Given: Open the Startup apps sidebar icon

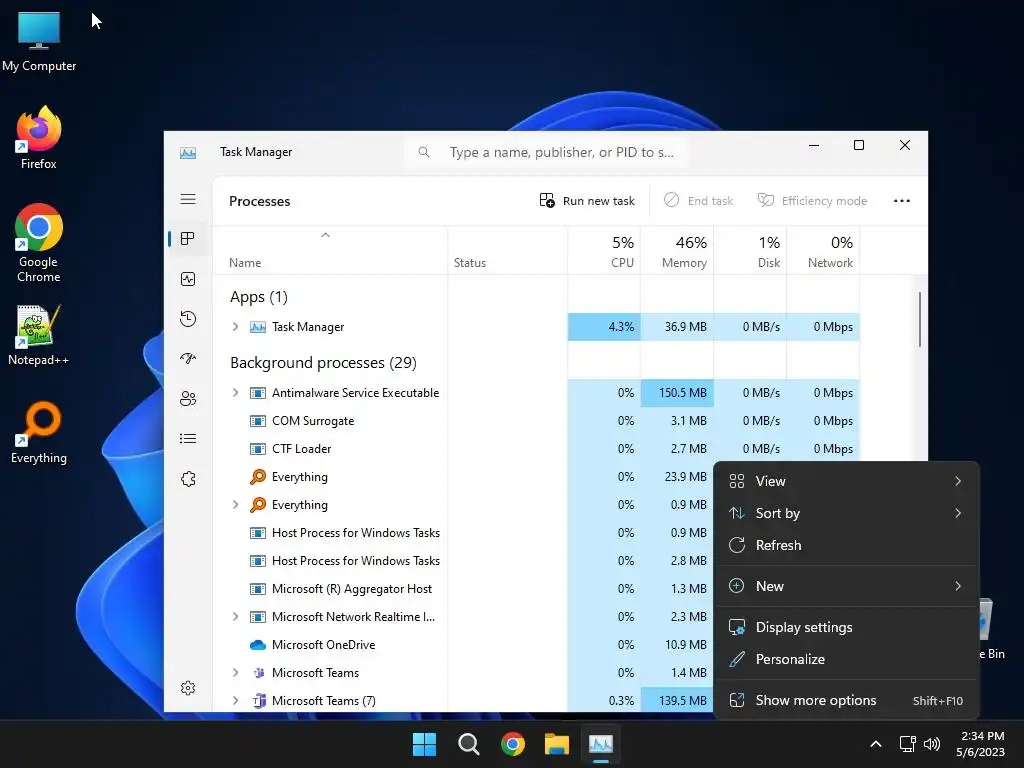Looking at the screenshot, I should pos(188,359).
